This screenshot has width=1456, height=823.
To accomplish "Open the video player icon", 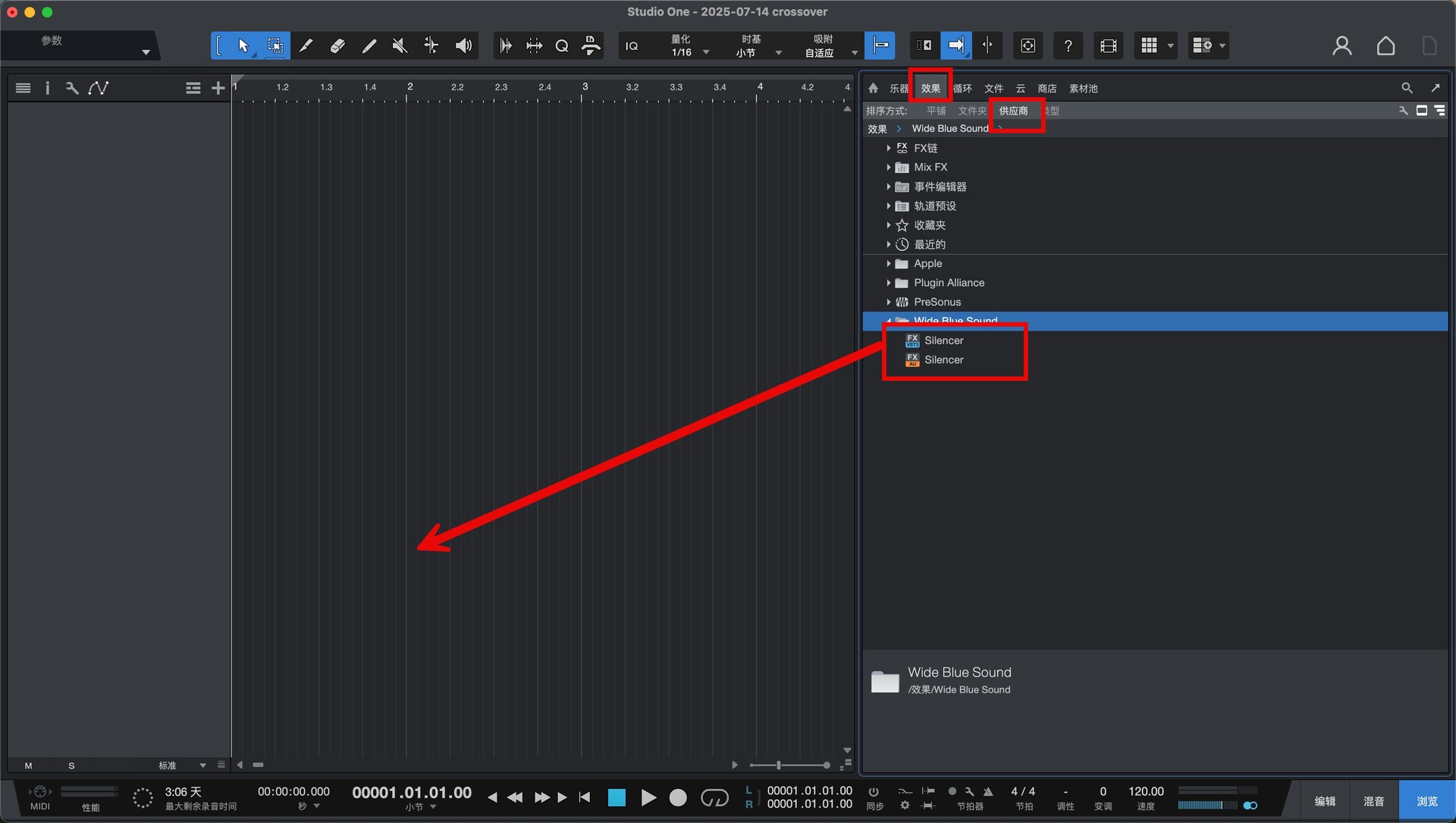I will tap(1108, 46).
